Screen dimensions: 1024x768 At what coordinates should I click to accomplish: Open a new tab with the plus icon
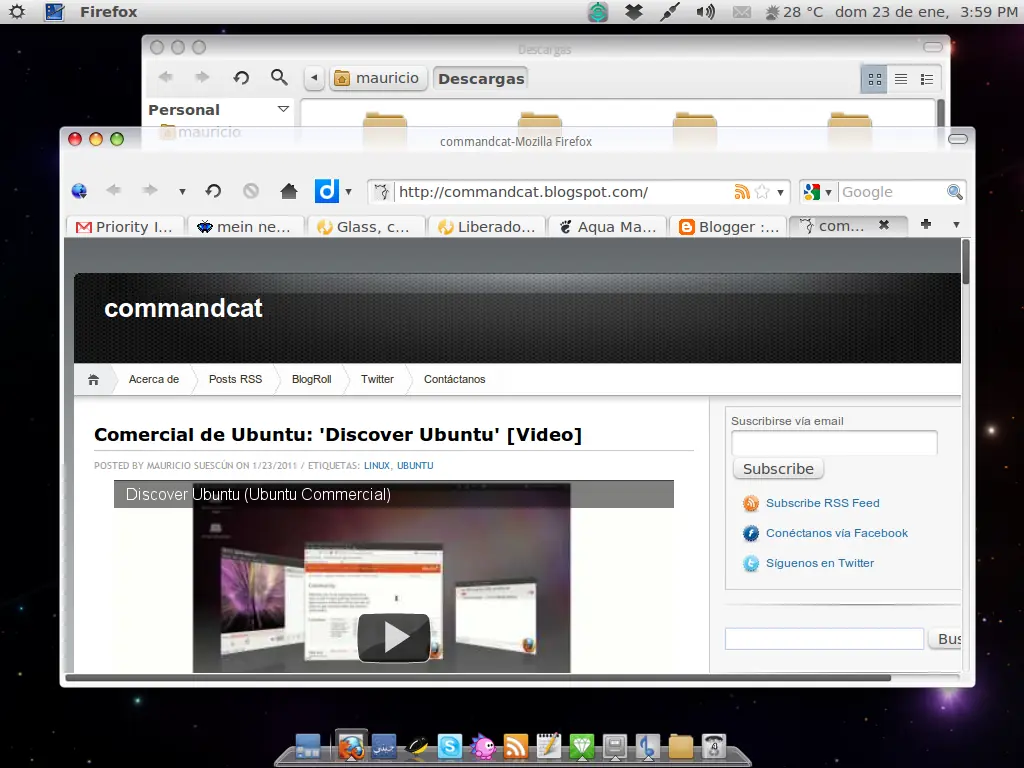point(925,224)
